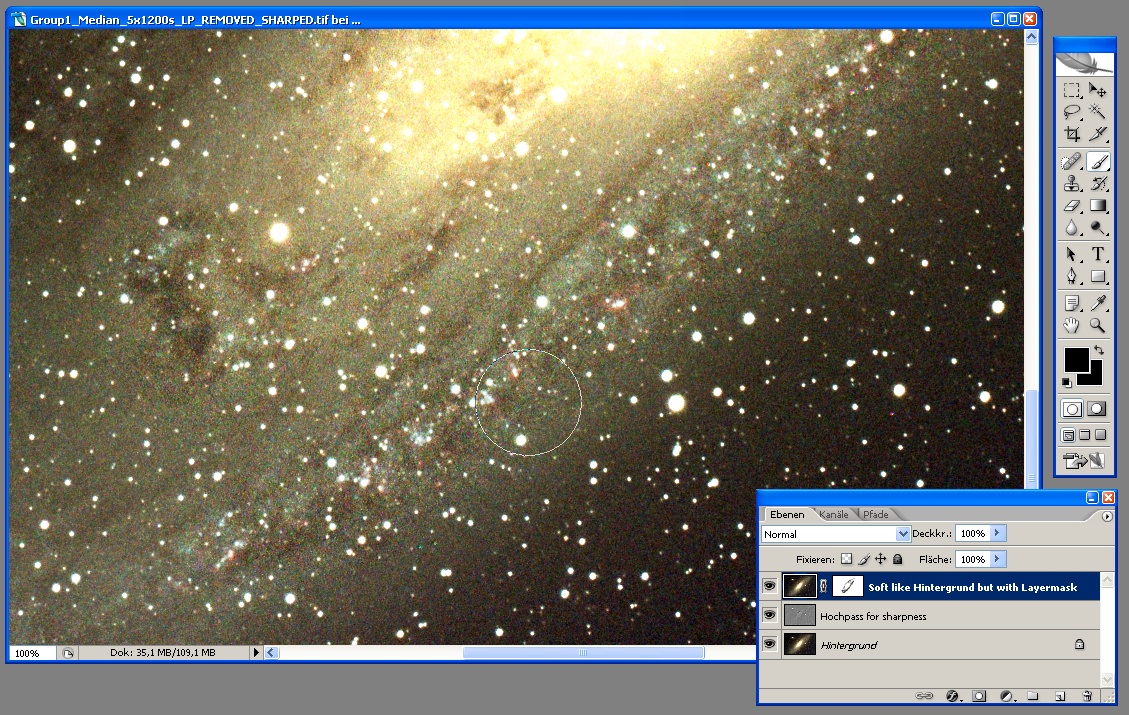Create a new layer group folder
This screenshot has width=1129, height=715.
pos(1033,696)
